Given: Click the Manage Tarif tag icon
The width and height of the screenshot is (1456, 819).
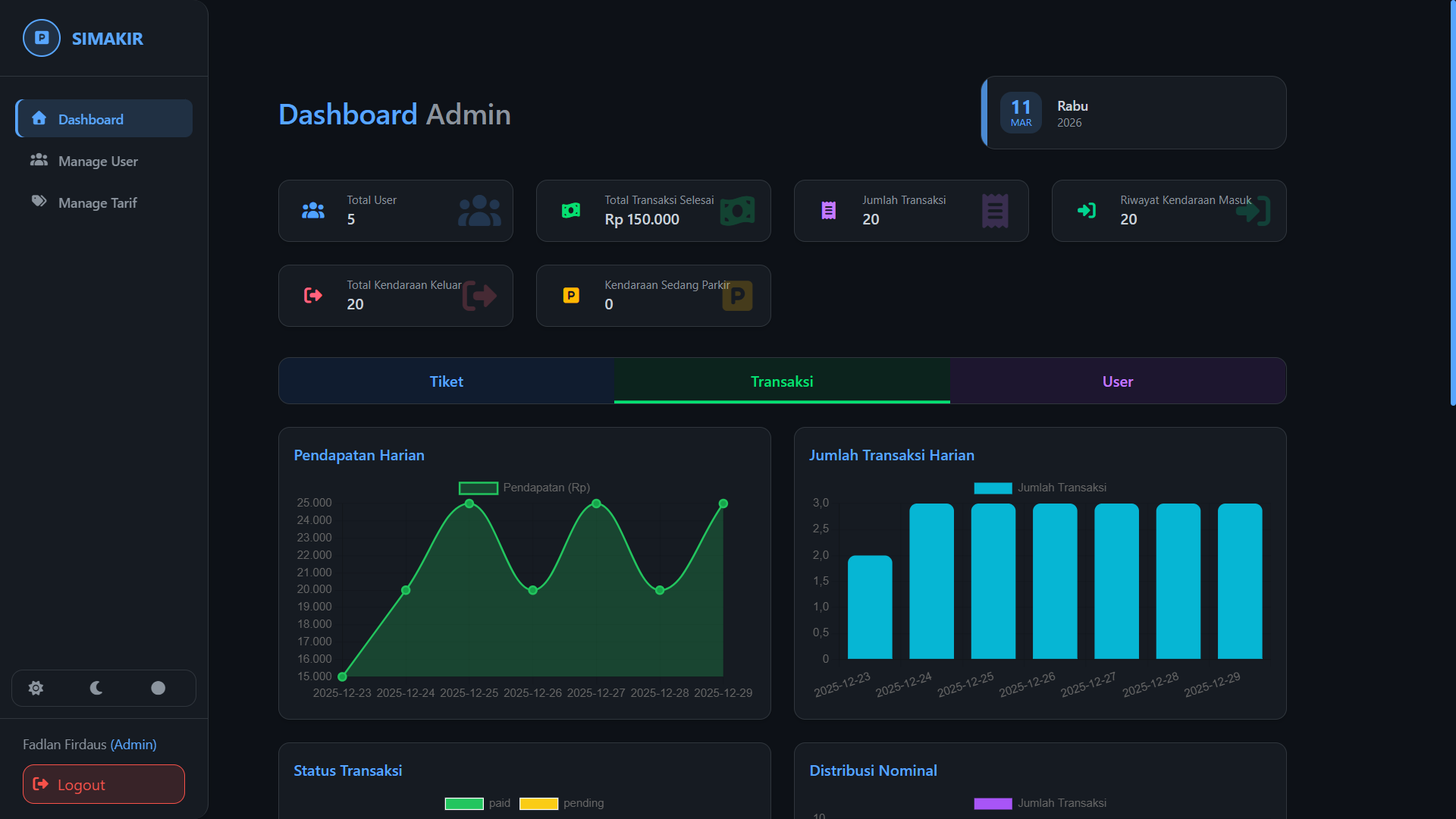Looking at the screenshot, I should pyautogui.click(x=38, y=202).
